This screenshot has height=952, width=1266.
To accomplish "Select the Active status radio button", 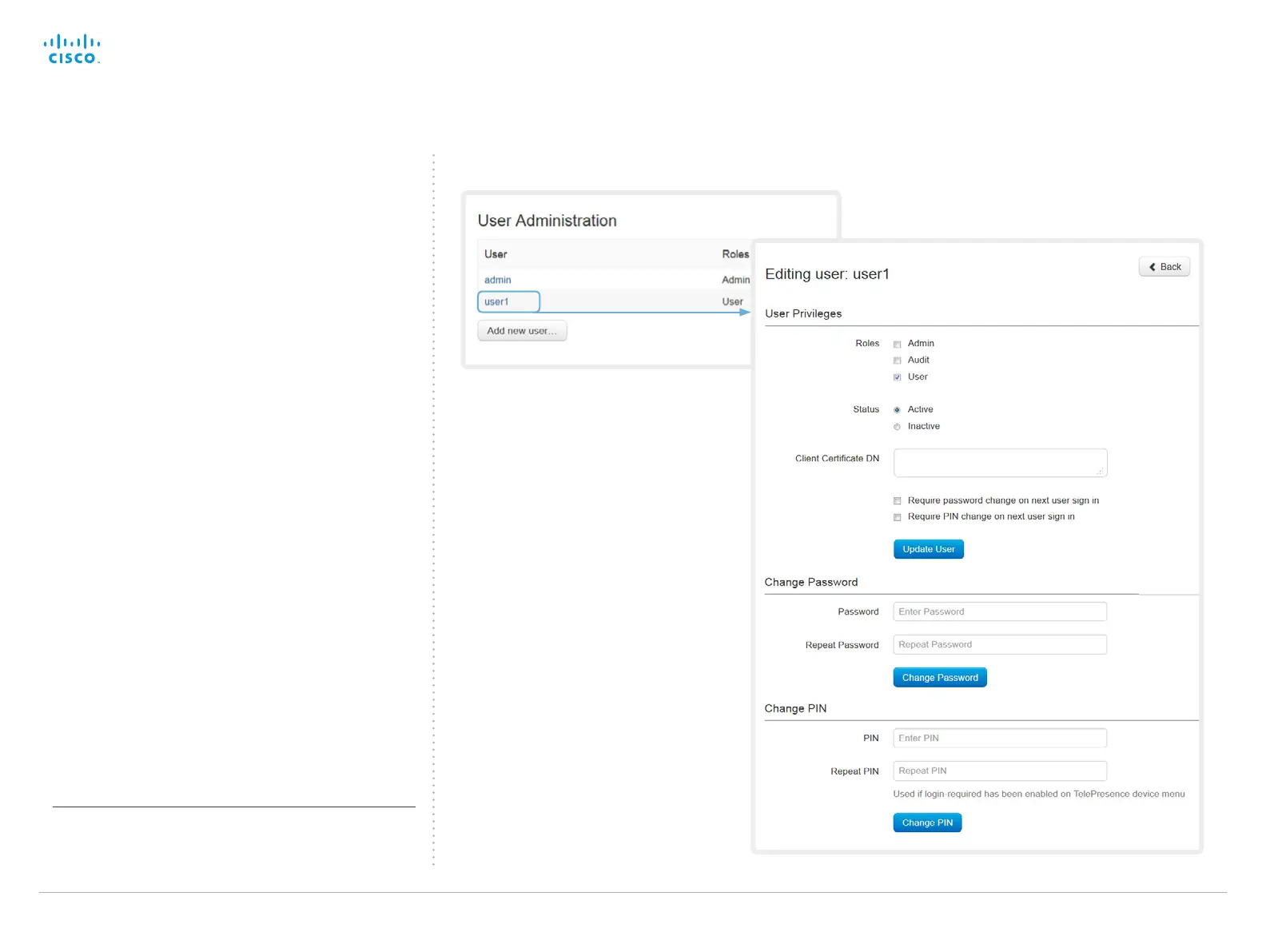I will pos(897,410).
